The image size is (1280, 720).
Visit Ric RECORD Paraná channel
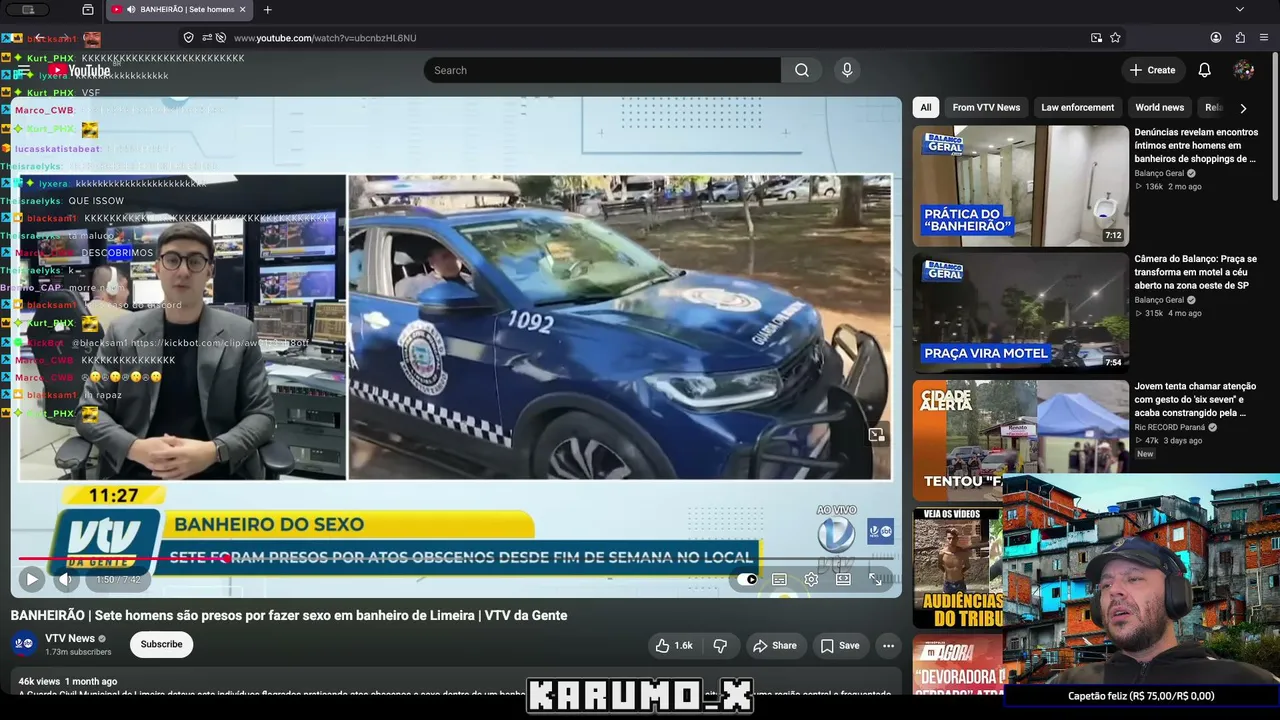click(x=1171, y=427)
